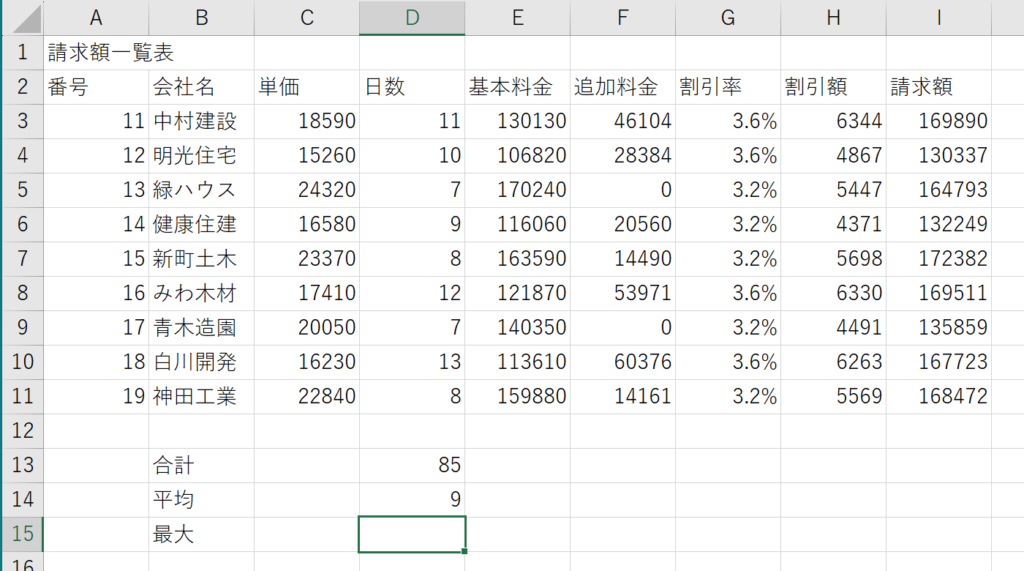The height and width of the screenshot is (571, 1024).
Task: Select the cell 青木造園
Action: point(201,327)
